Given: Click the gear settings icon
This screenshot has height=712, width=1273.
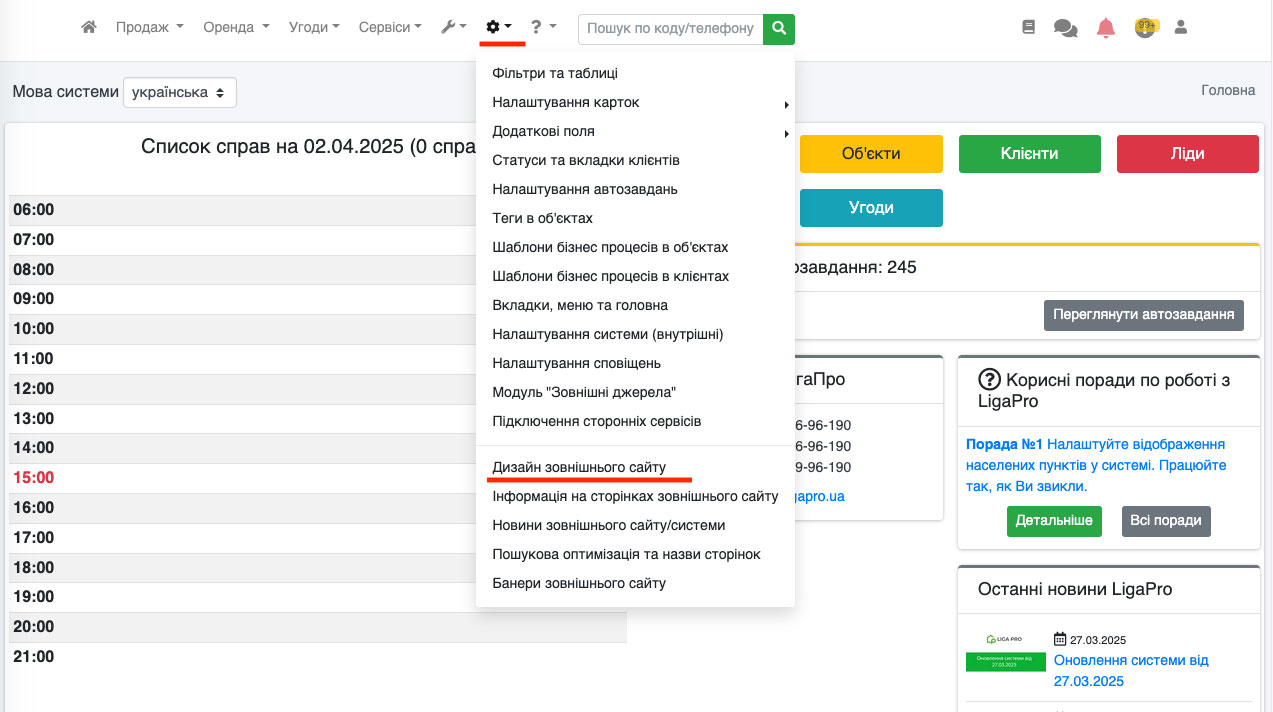Looking at the screenshot, I should coord(499,28).
